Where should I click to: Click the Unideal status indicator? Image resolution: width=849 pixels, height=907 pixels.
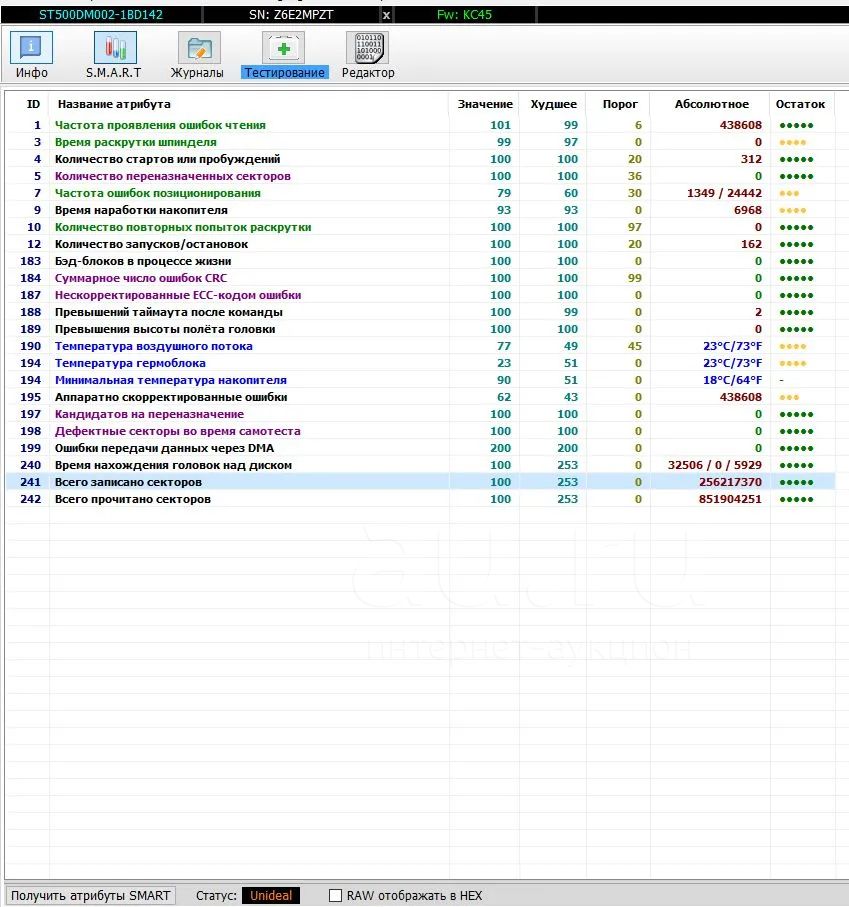[271, 895]
